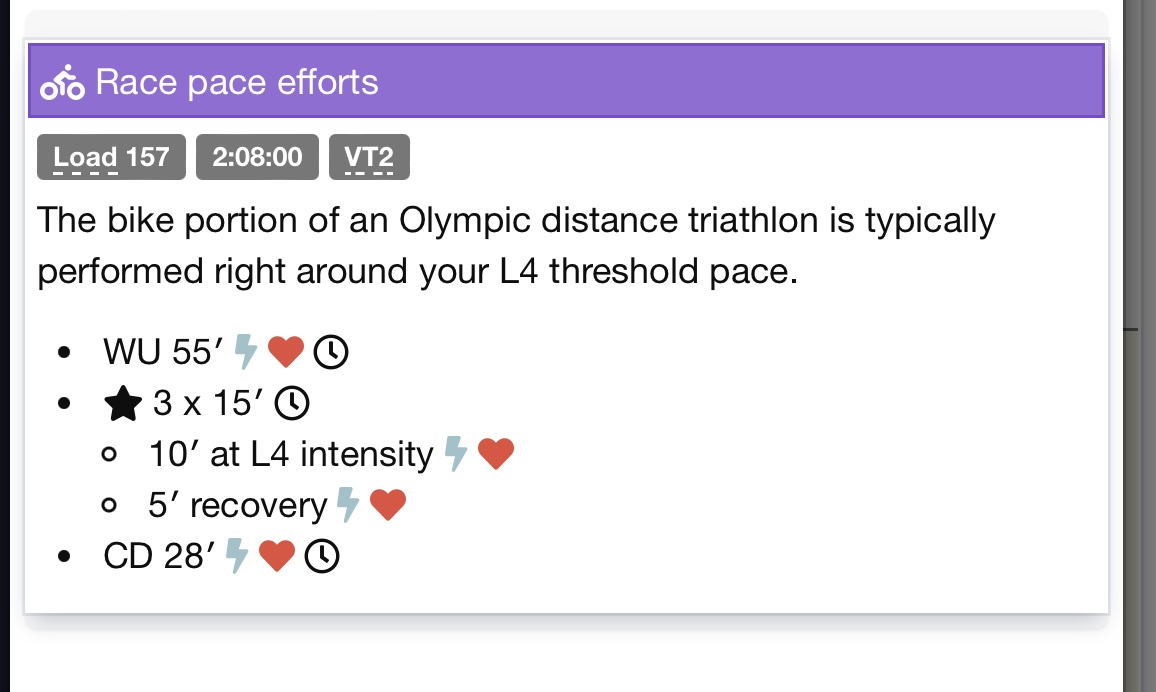The width and height of the screenshot is (1156, 692).
Task: Click the lightning bolt beside 5′ recovery
Action: point(348,505)
